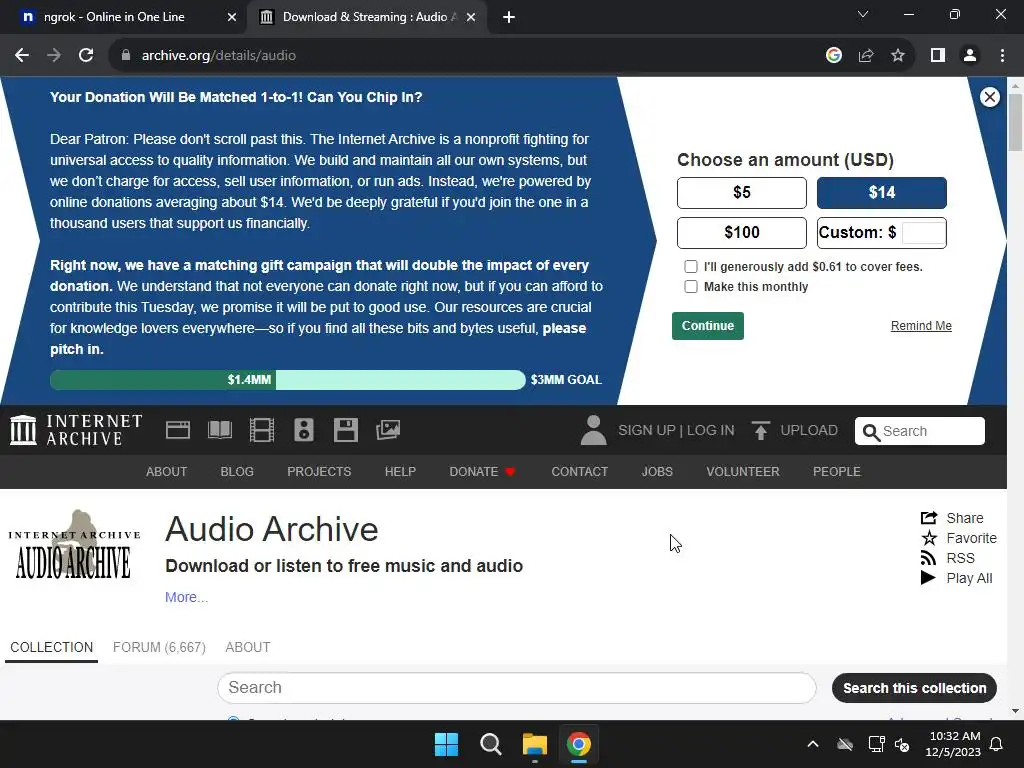Open the Web (Wayback) media icon
The height and width of the screenshot is (768, 1024).
point(178,430)
